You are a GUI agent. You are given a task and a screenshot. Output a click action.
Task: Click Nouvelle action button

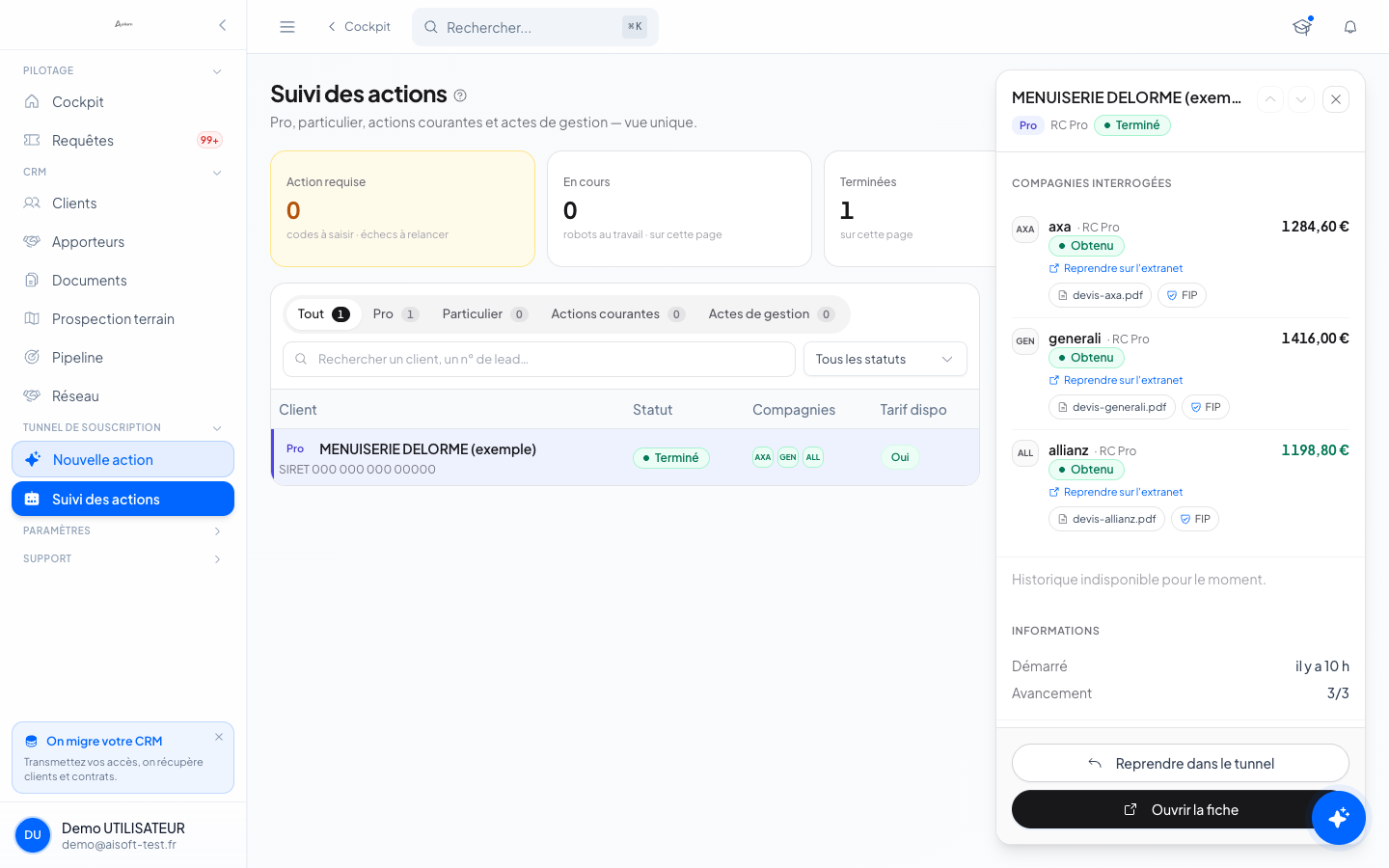pyautogui.click(x=123, y=459)
